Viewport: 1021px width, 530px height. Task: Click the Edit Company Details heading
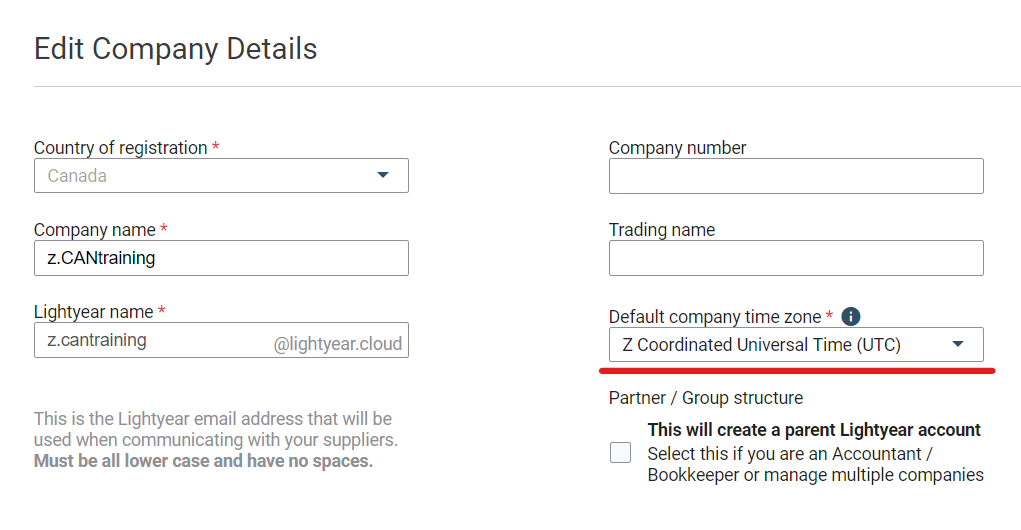tap(175, 49)
